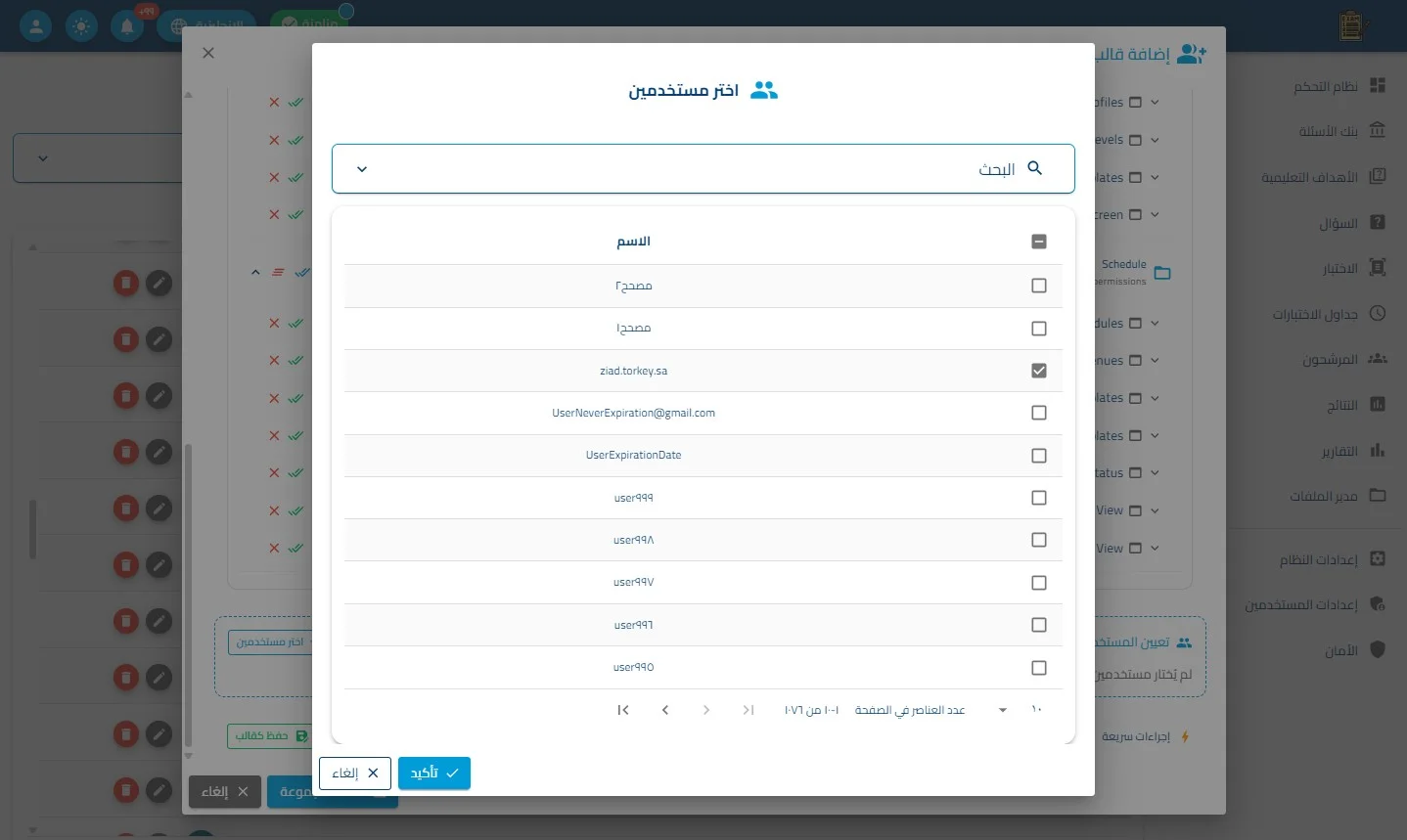Screen dimensions: 1407x840
Task: Open الاختبار in the sidebar menu
Action: click(1339, 268)
